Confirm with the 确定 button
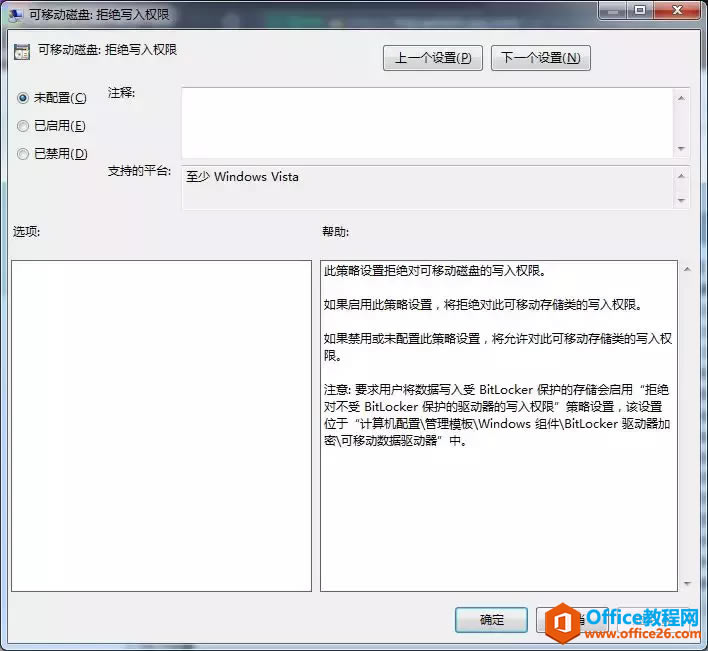Viewport: 708px width, 651px height. (491, 620)
